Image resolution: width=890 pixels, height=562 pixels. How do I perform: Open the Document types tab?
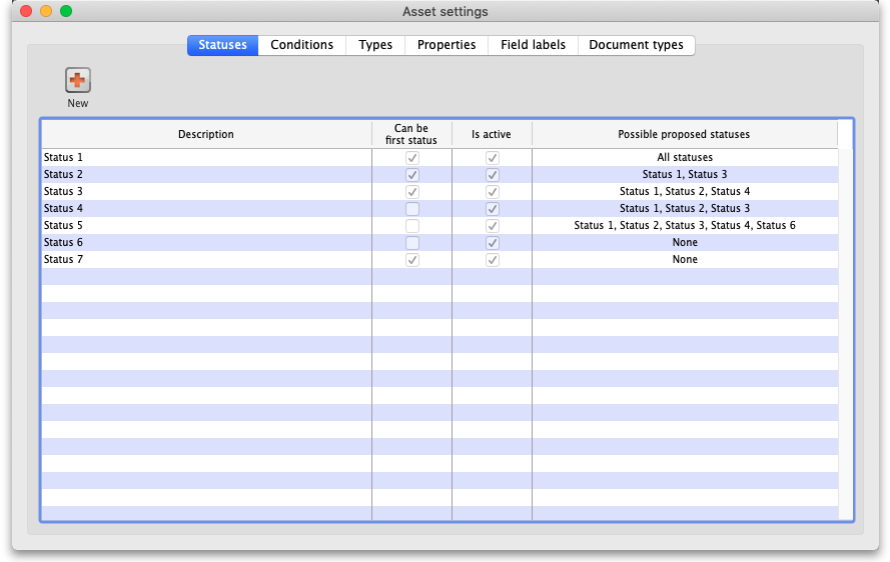(x=636, y=45)
